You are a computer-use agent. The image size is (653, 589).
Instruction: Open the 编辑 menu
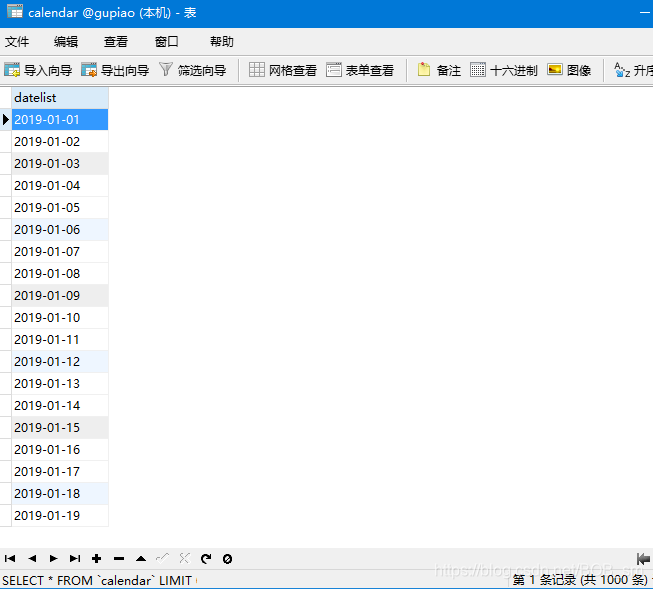point(66,42)
